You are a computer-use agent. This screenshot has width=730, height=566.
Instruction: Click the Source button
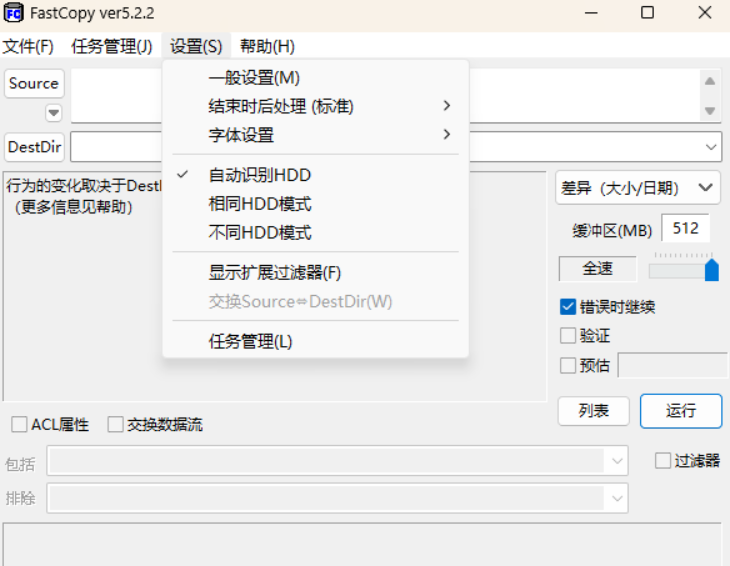tap(34, 83)
